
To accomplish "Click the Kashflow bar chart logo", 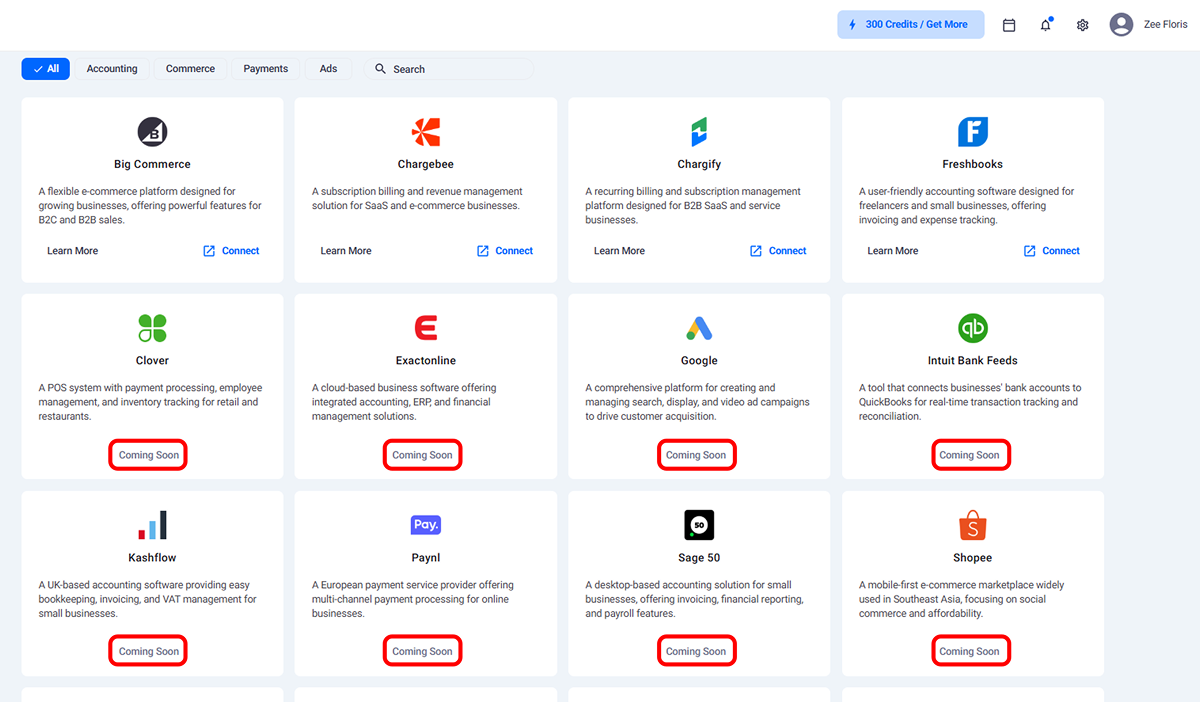I will (152, 525).
